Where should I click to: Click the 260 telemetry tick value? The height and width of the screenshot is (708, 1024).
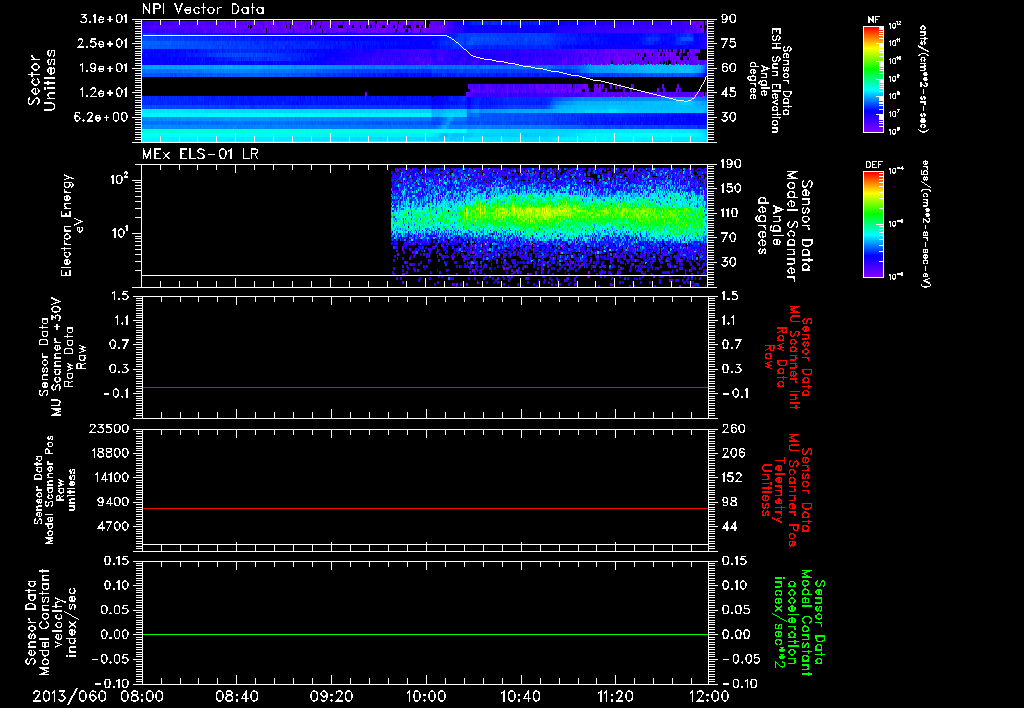coord(733,429)
